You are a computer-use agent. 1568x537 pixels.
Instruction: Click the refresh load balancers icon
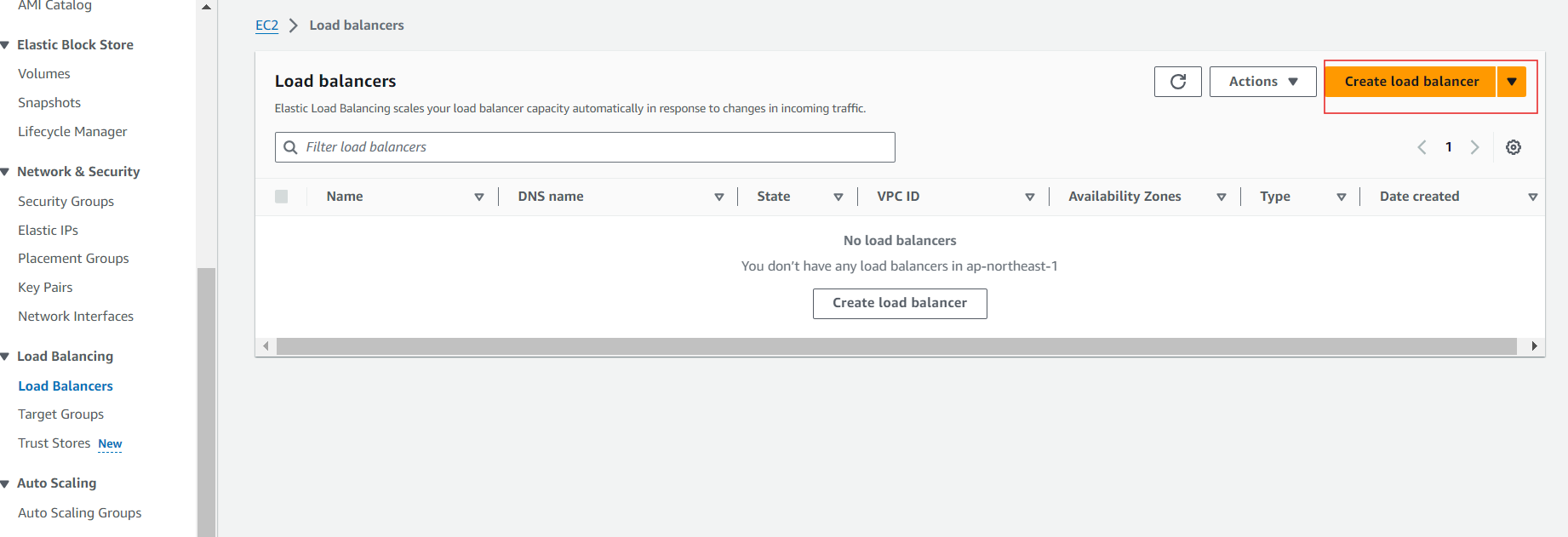[x=1177, y=82]
